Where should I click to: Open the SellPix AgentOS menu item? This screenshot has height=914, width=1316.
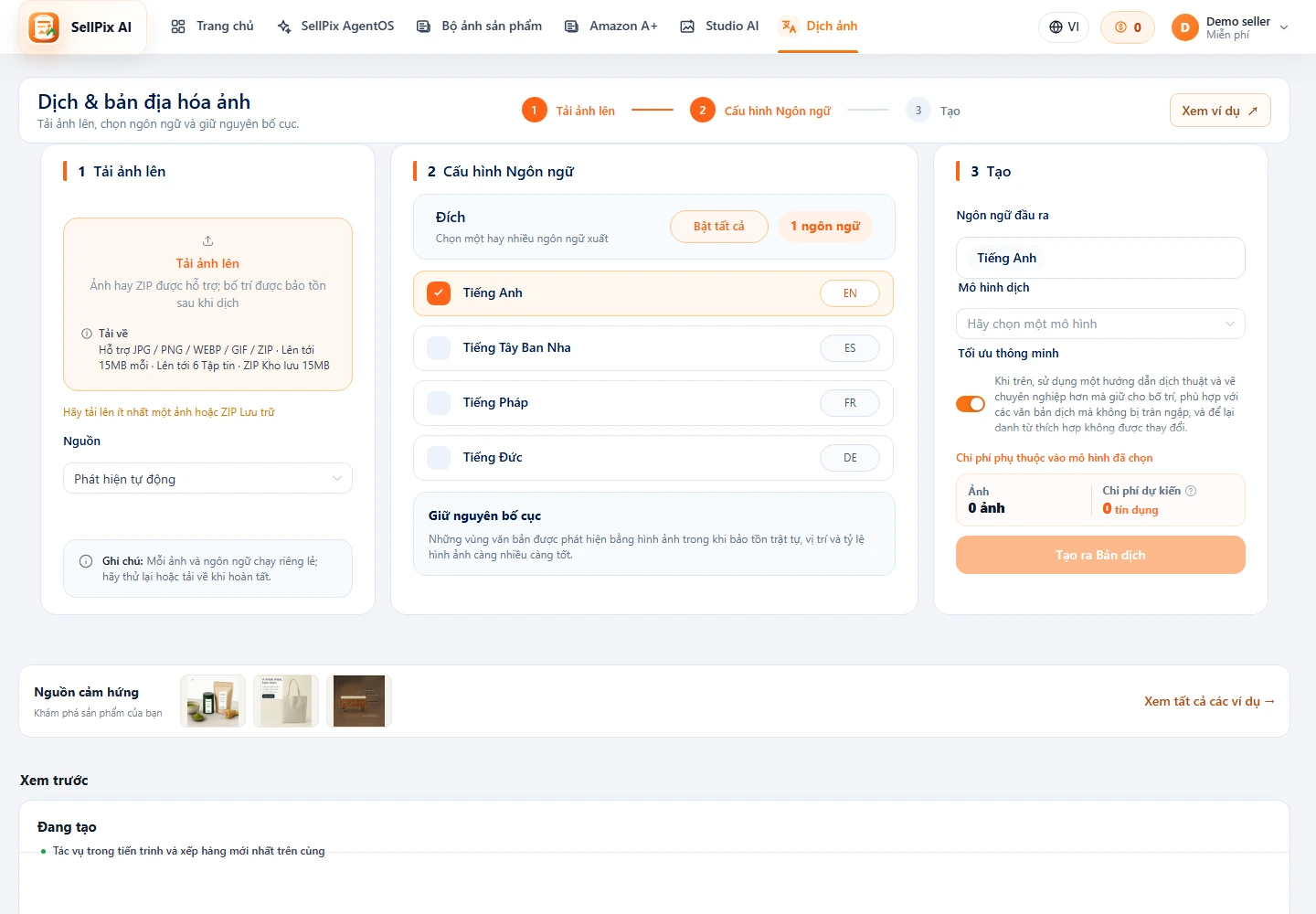[335, 27]
